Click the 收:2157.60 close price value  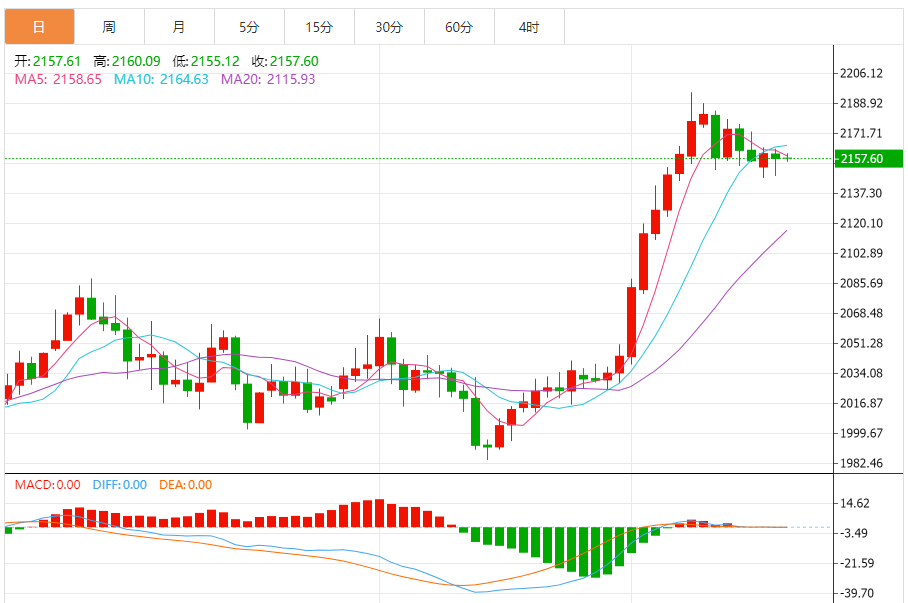(x=285, y=61)
